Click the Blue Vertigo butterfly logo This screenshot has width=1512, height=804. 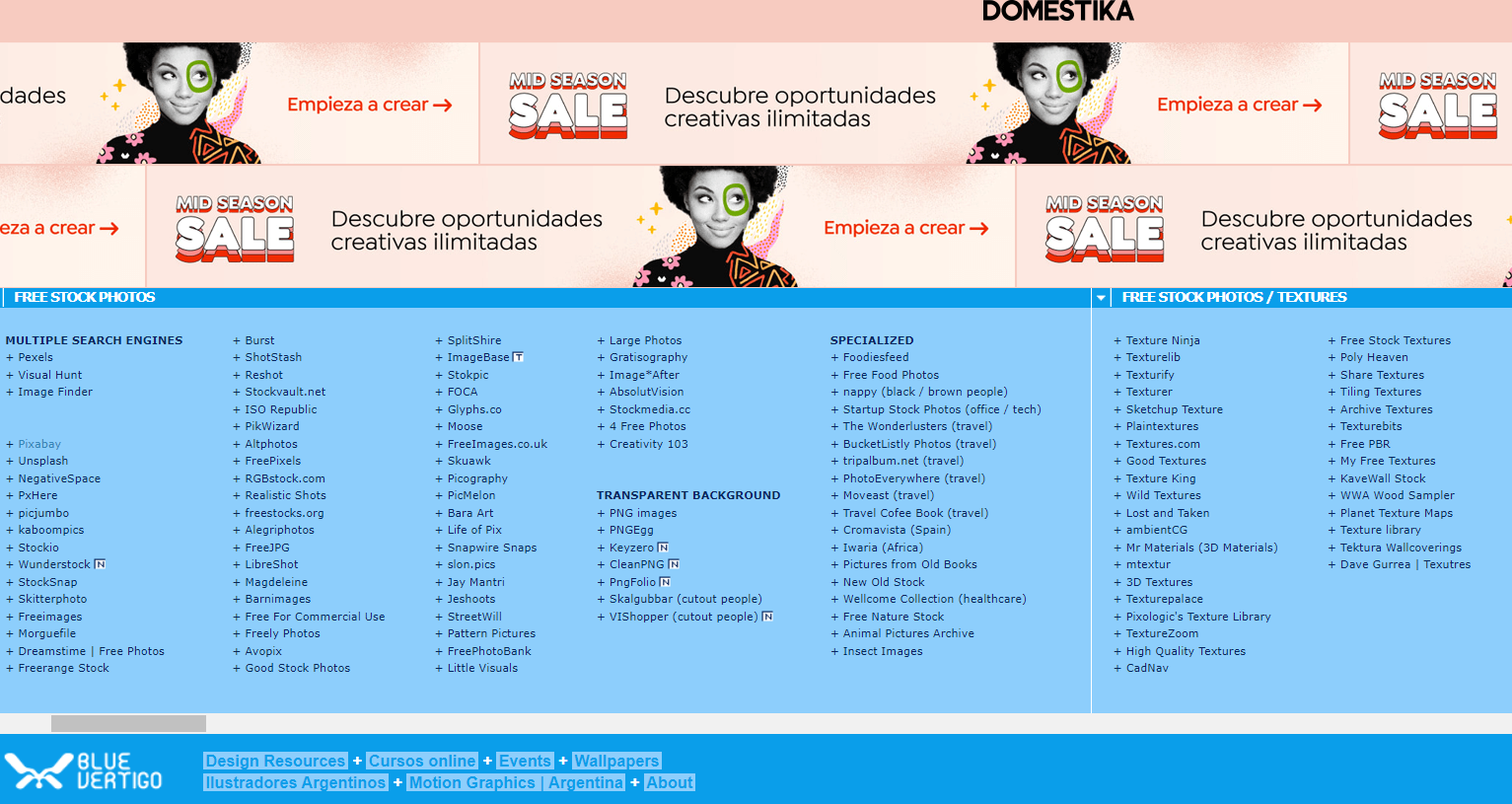pos(39,771)
